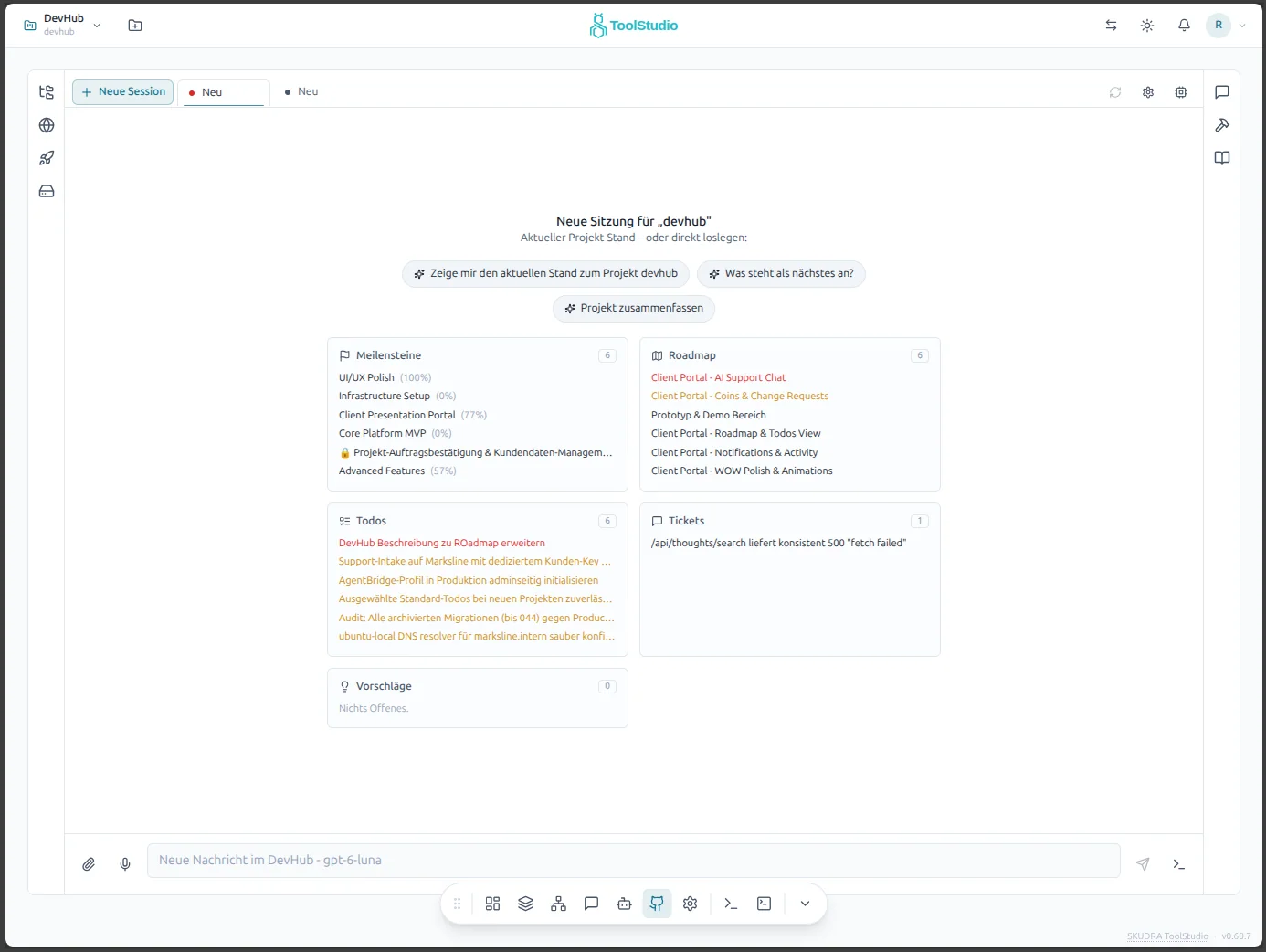This screenshot has width=1266, height=952.
Task: Click the session settings gear icon
Action: (1148, 92)
